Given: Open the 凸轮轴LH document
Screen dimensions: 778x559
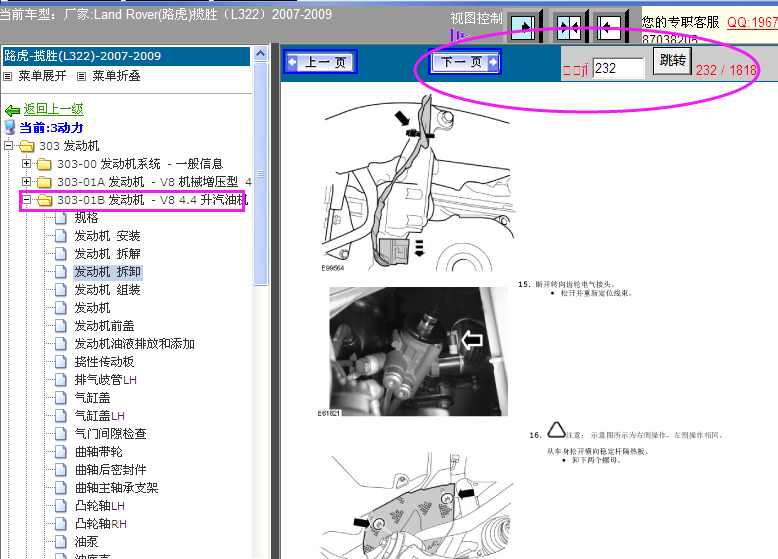Looking at the screenshot, I should (100, 506).
